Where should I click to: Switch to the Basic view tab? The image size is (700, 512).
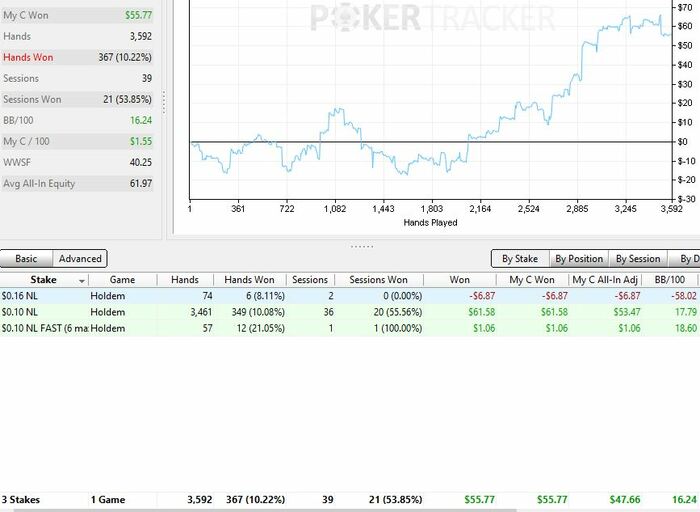(26, 258)
